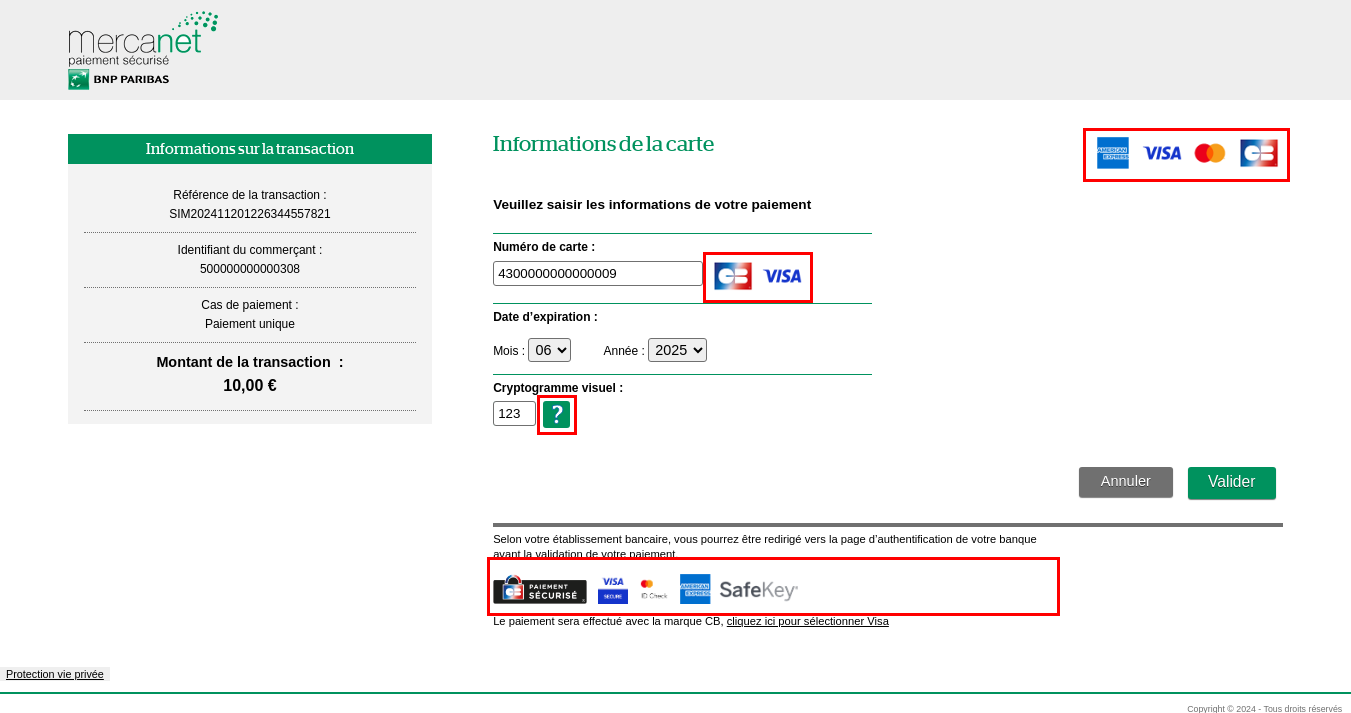Click the Visa Secure badge at bottom

click(613, 590)
